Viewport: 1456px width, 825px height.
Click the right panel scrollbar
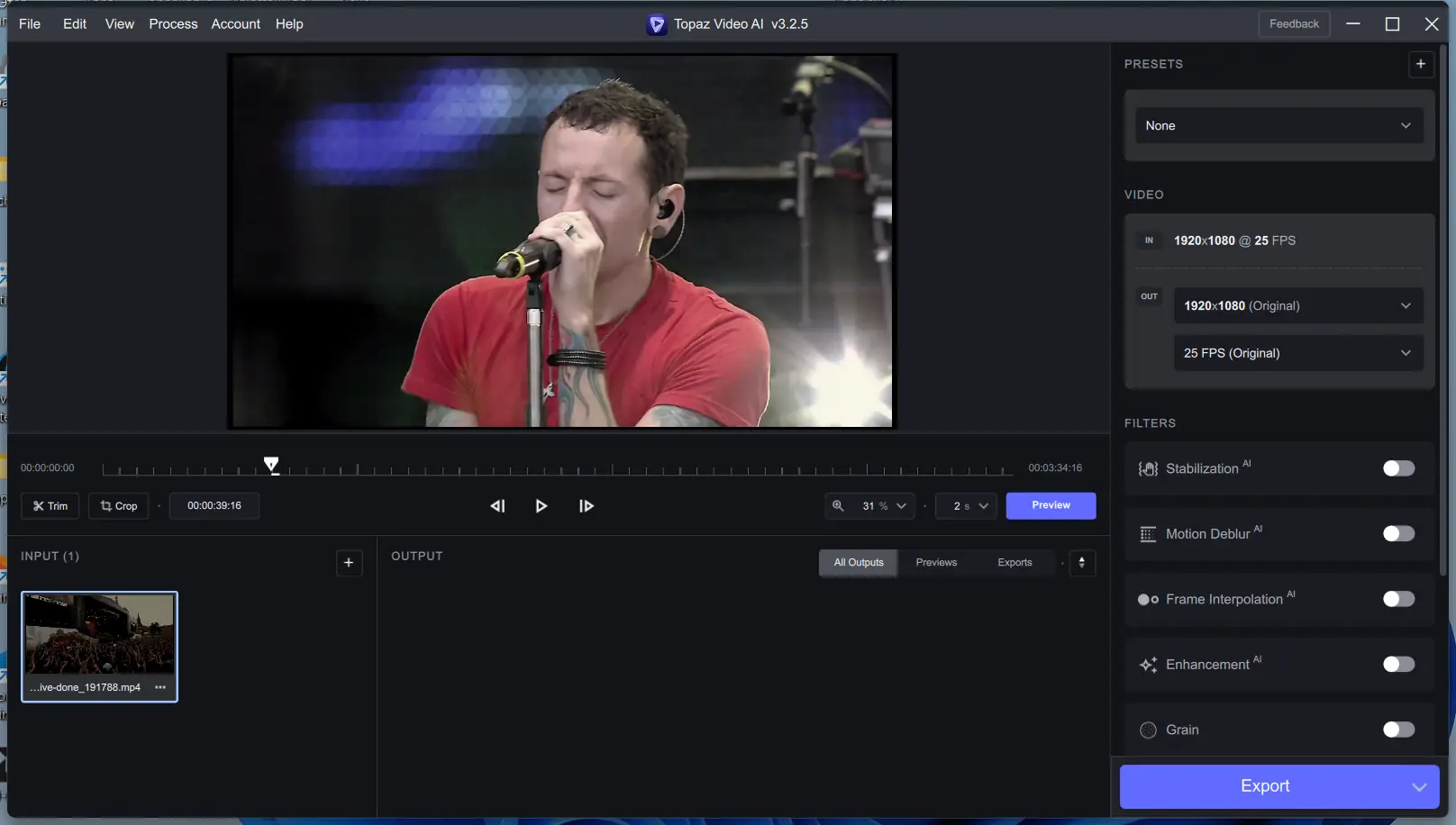tap(1442, 311)
